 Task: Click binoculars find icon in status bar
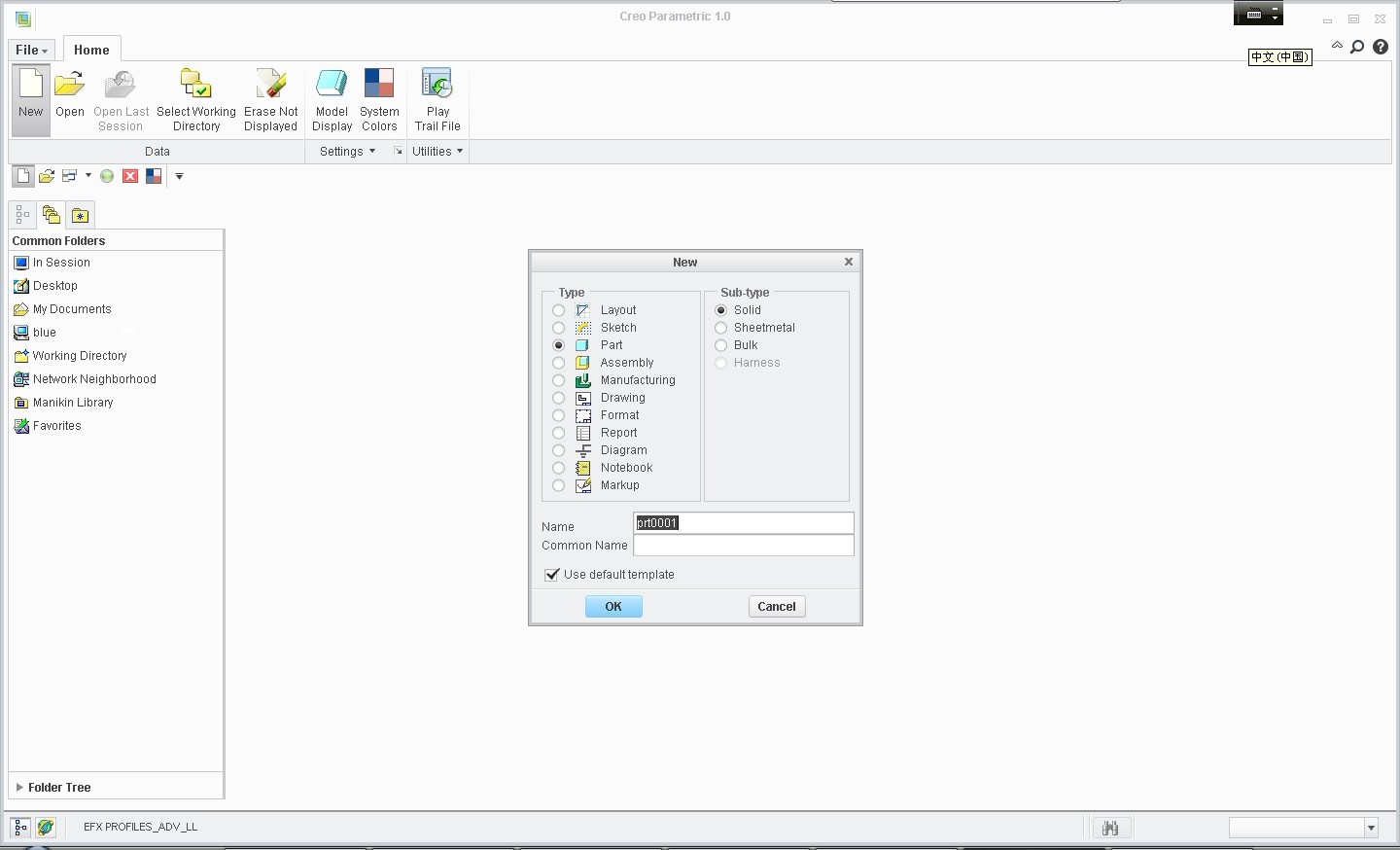[x=1110, y=828]
